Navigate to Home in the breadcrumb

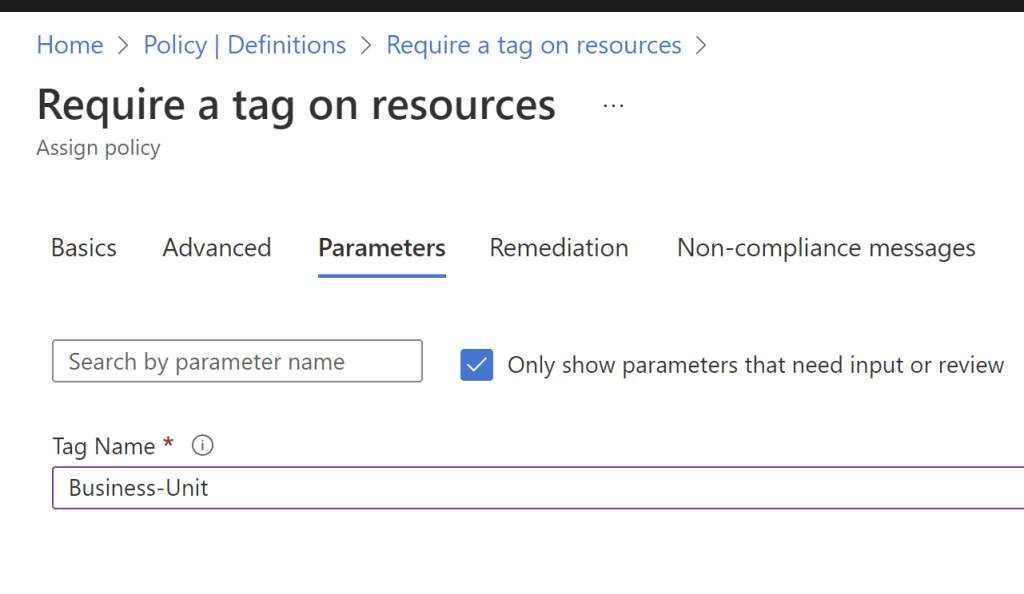pos(70,46)
